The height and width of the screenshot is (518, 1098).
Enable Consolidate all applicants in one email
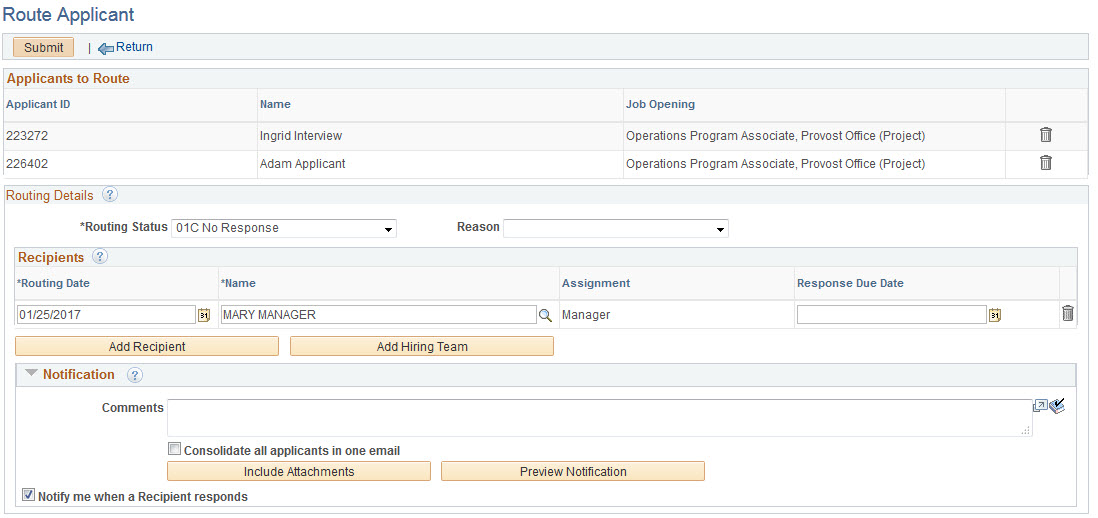[174, 449]
